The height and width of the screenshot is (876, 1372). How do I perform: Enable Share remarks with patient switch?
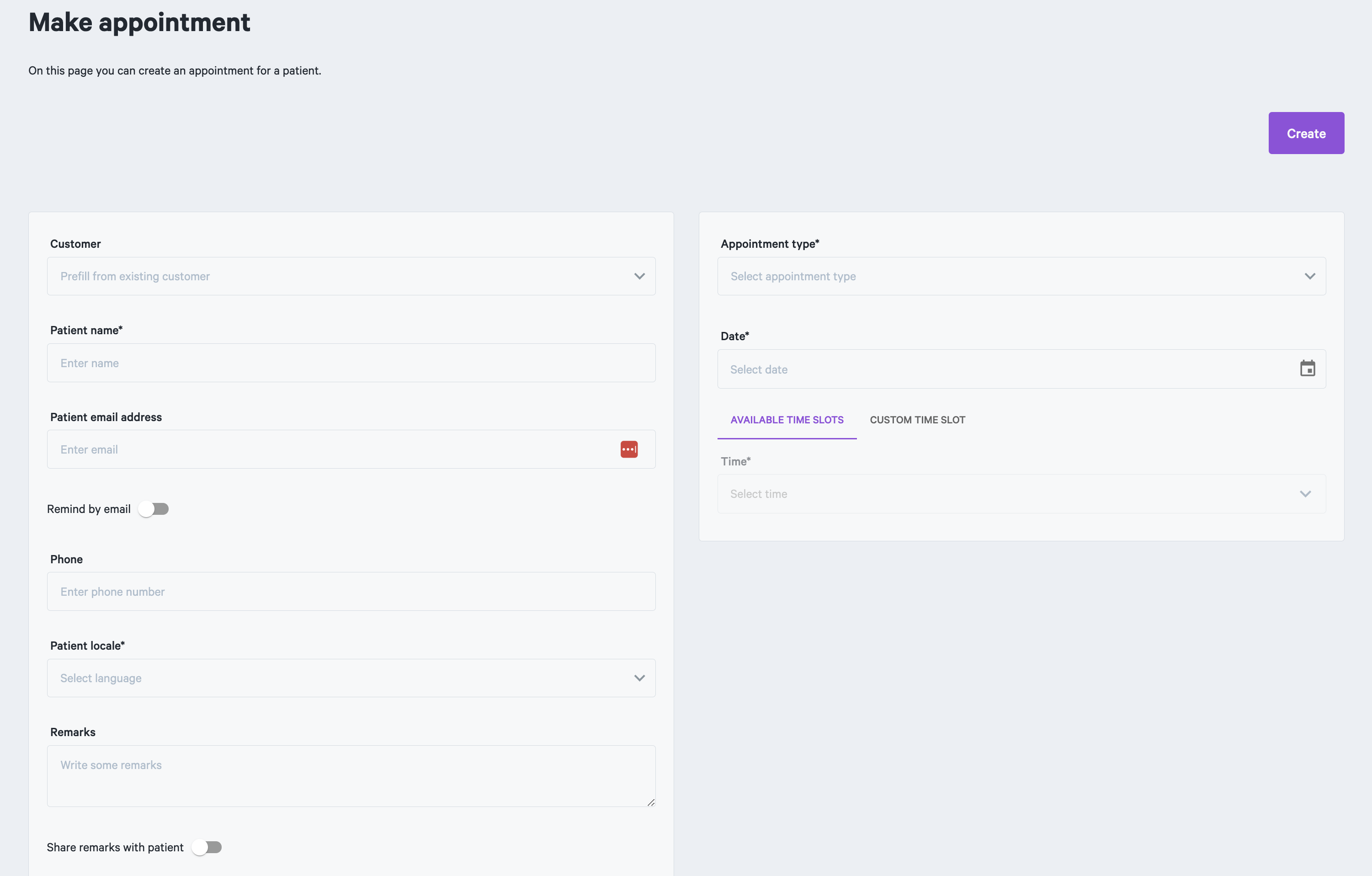click(x=206, y=847)
